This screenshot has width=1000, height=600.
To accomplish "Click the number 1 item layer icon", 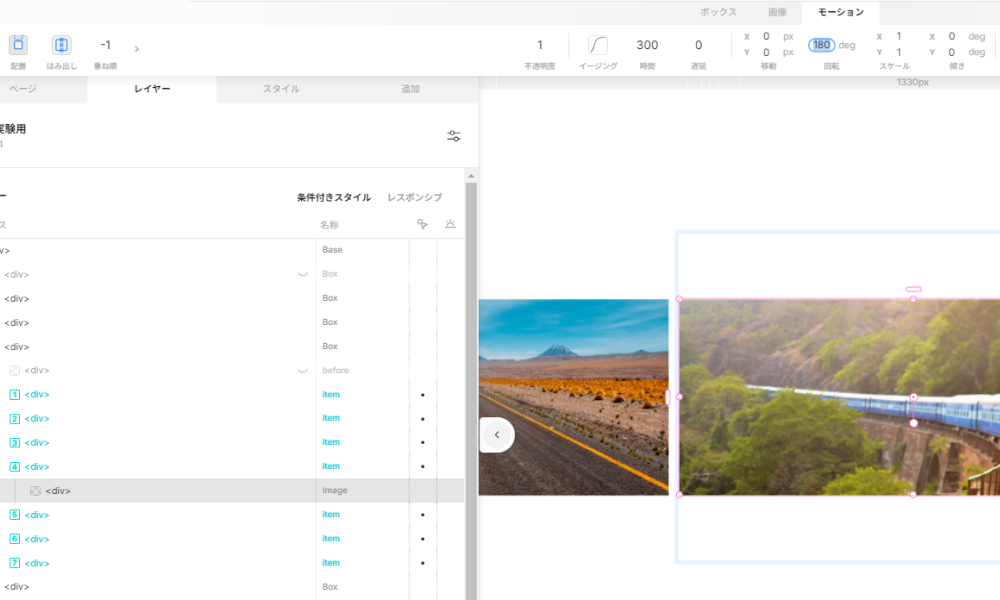I will pyautogui.click(x=14, y=394).
